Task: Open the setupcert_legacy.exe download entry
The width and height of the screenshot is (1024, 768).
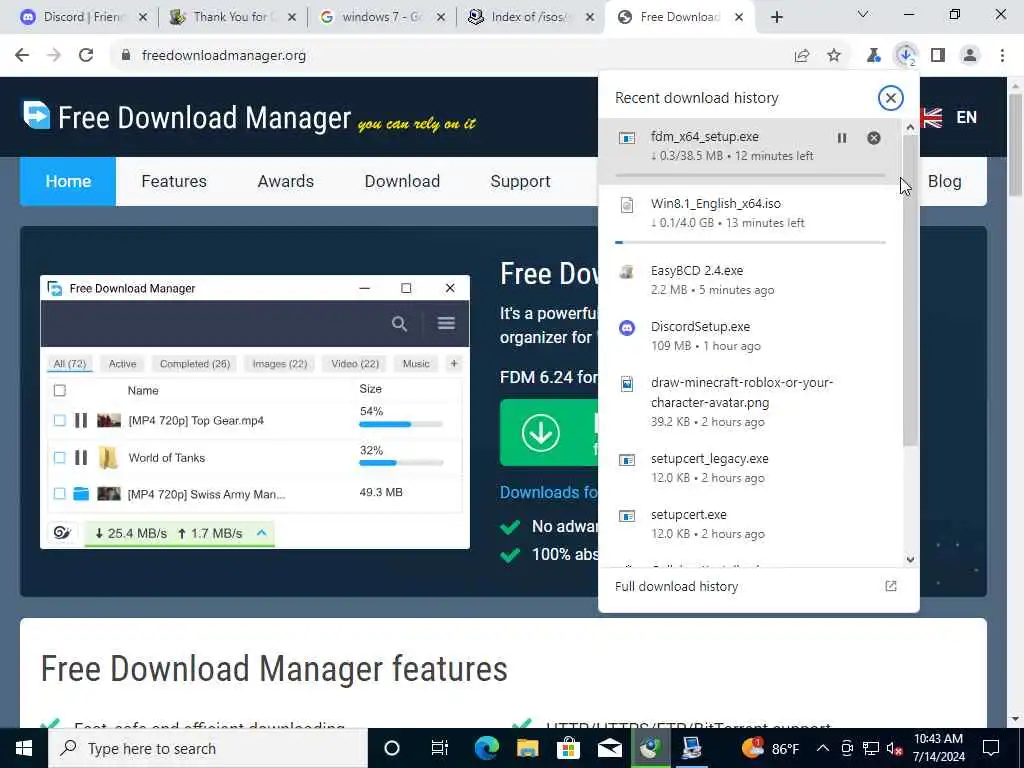Action: click(x=750, y=468)
